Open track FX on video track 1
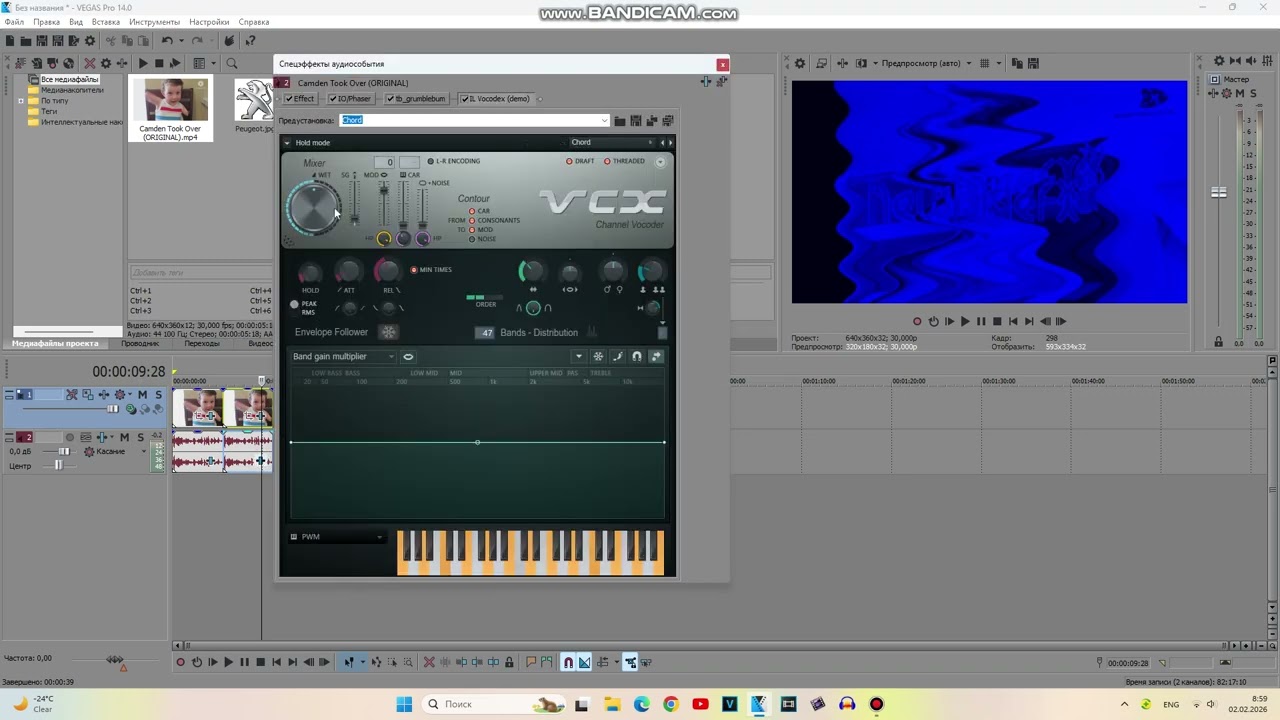This screenshot has width=1280, height=720. (104, 395)
